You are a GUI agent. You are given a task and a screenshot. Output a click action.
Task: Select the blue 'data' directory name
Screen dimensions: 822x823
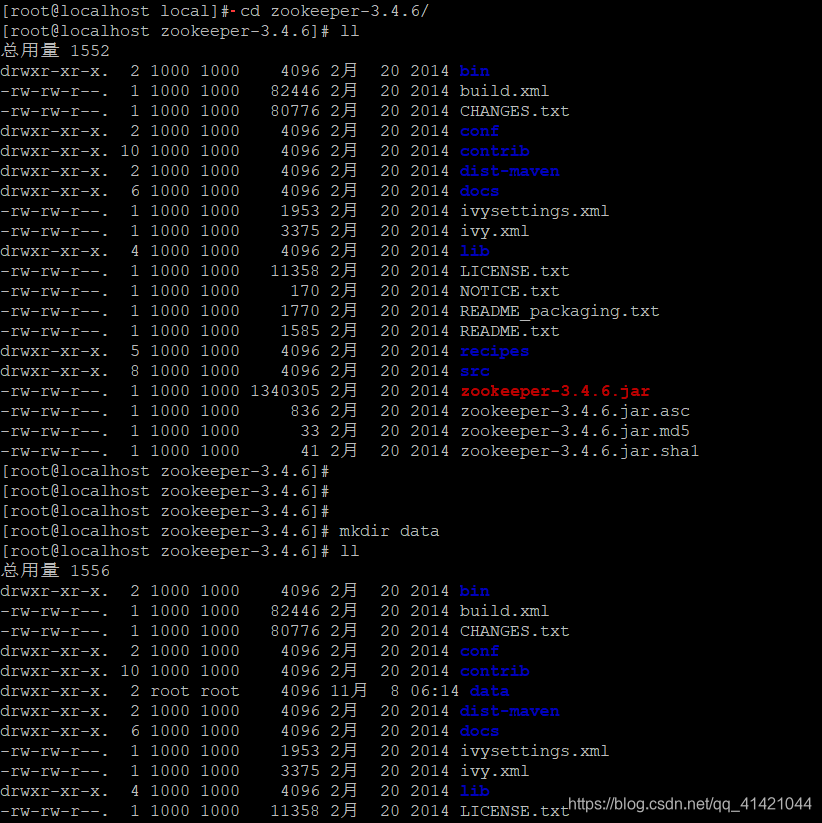coord(489,691)
